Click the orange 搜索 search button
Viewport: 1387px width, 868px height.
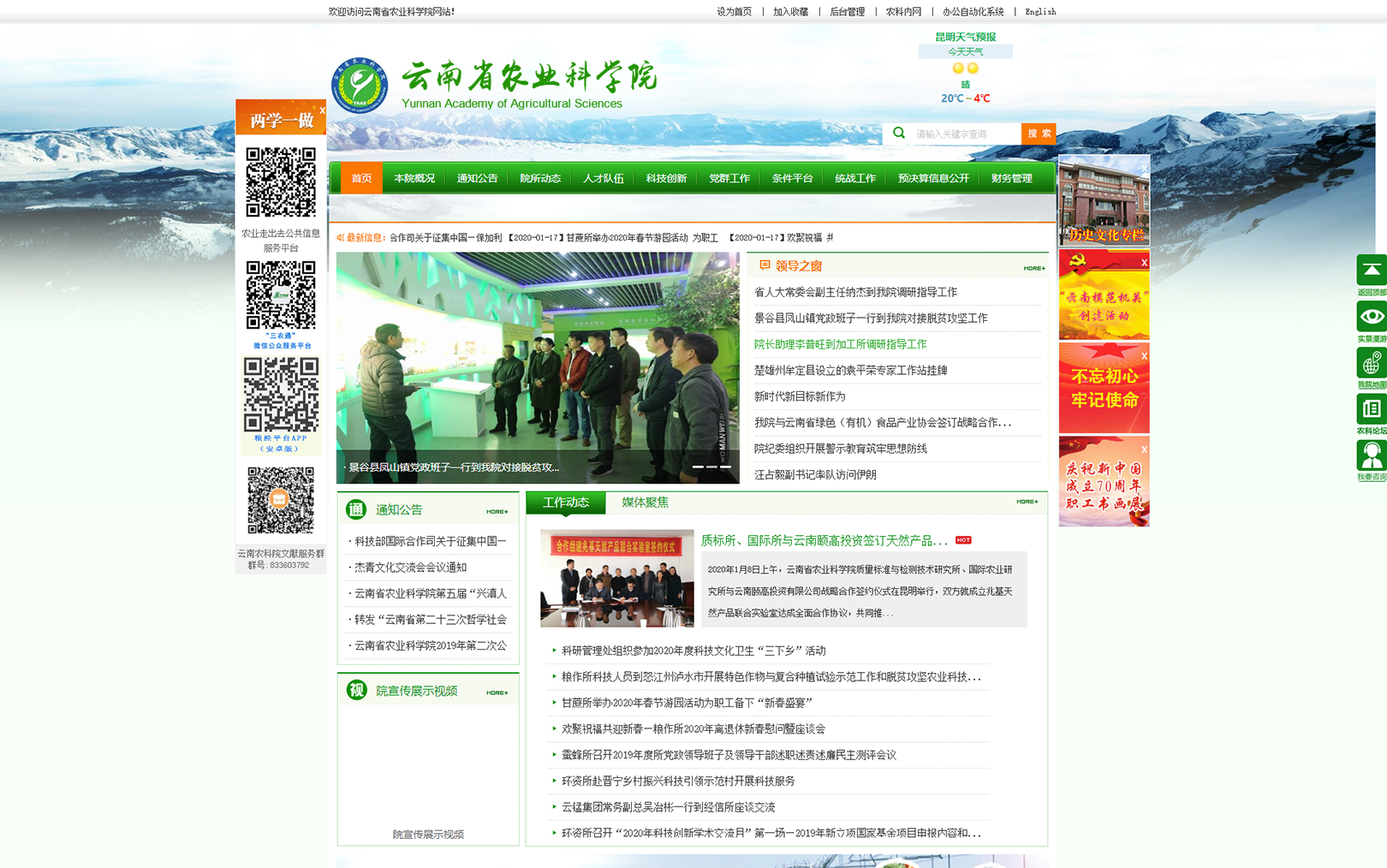(1039, 134)
